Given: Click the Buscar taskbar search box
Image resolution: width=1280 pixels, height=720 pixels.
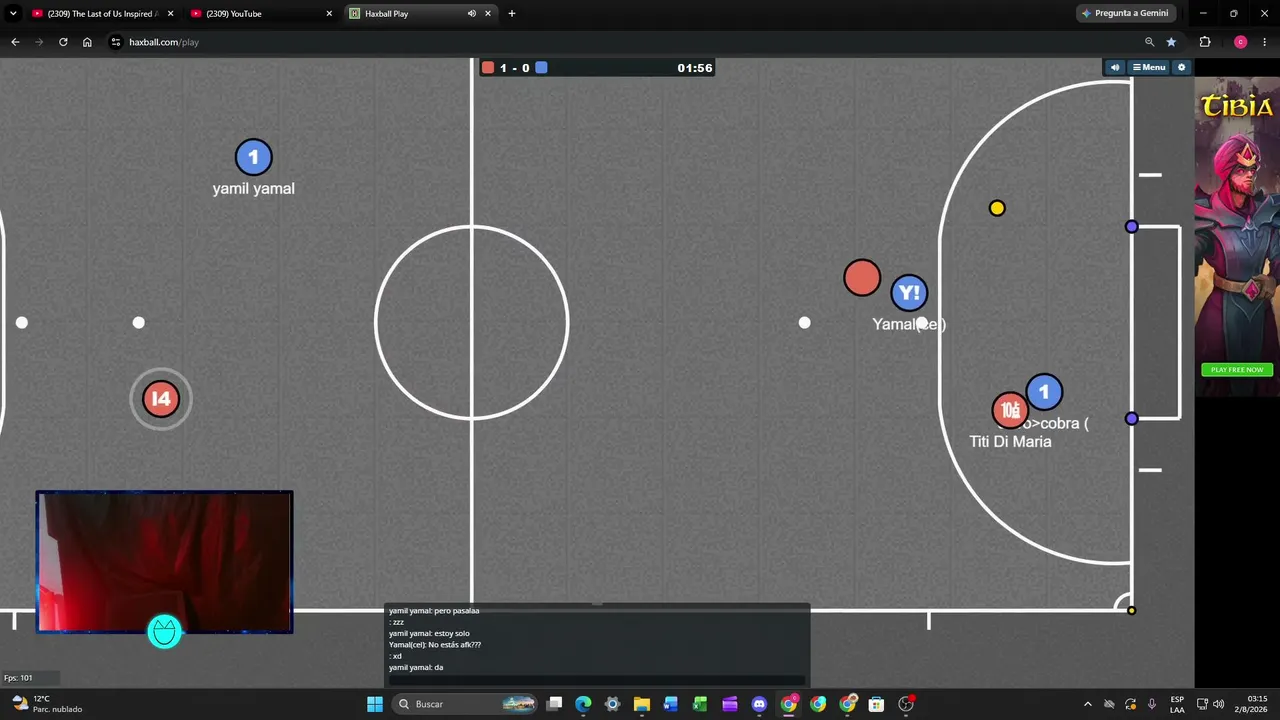Looking at the screenshot, I should [x=466, y=704].
